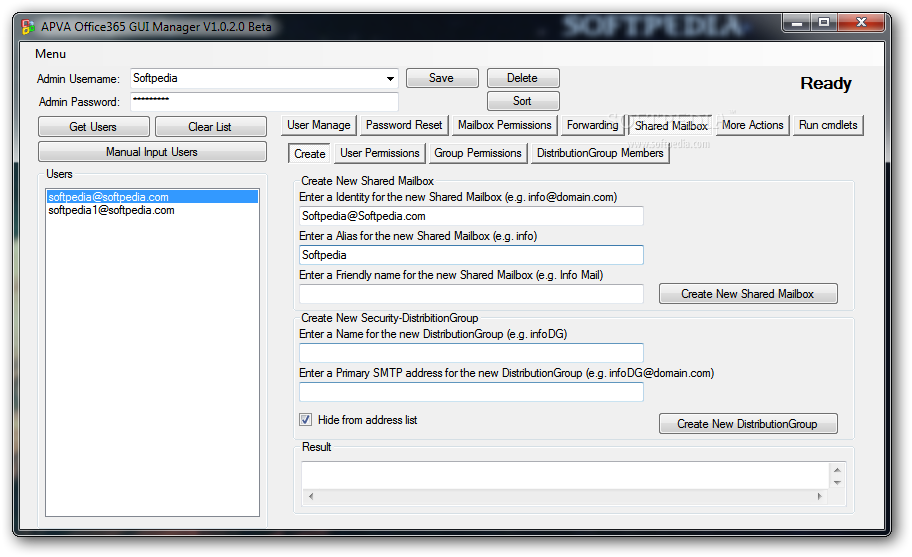The width and height of the screenshot is (912, 557).
Task: Click the Shared Mailbox alias field
Action: pos(471,255)
